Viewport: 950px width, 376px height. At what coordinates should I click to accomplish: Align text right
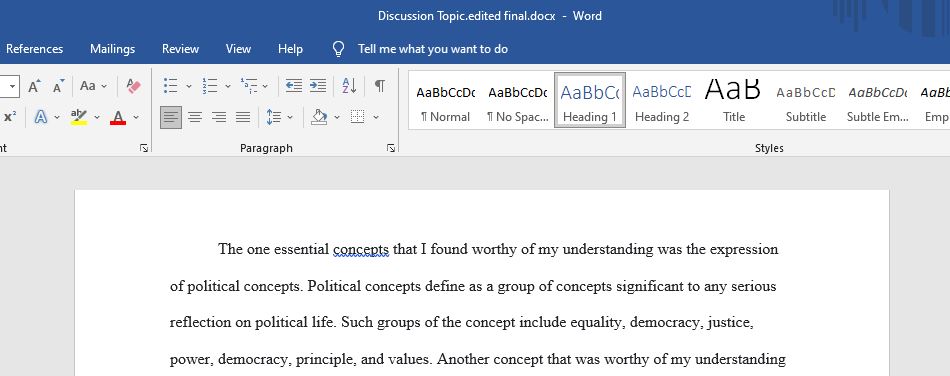coord(219,117)
